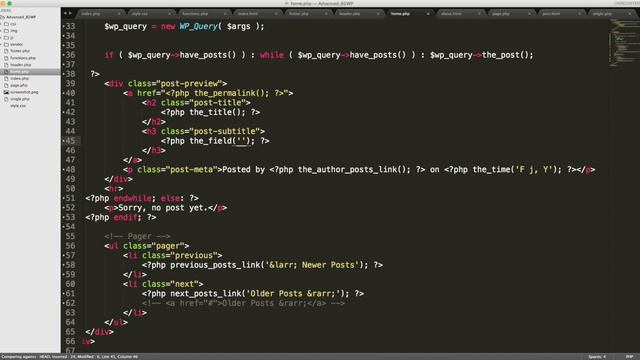Open Spaces indentation setting in status bar

[x=597, y=357]
